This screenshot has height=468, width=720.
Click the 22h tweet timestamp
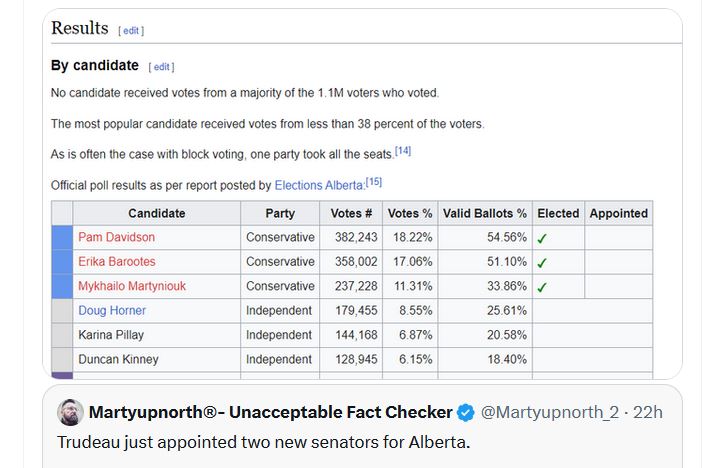click(x=648, y=412)
